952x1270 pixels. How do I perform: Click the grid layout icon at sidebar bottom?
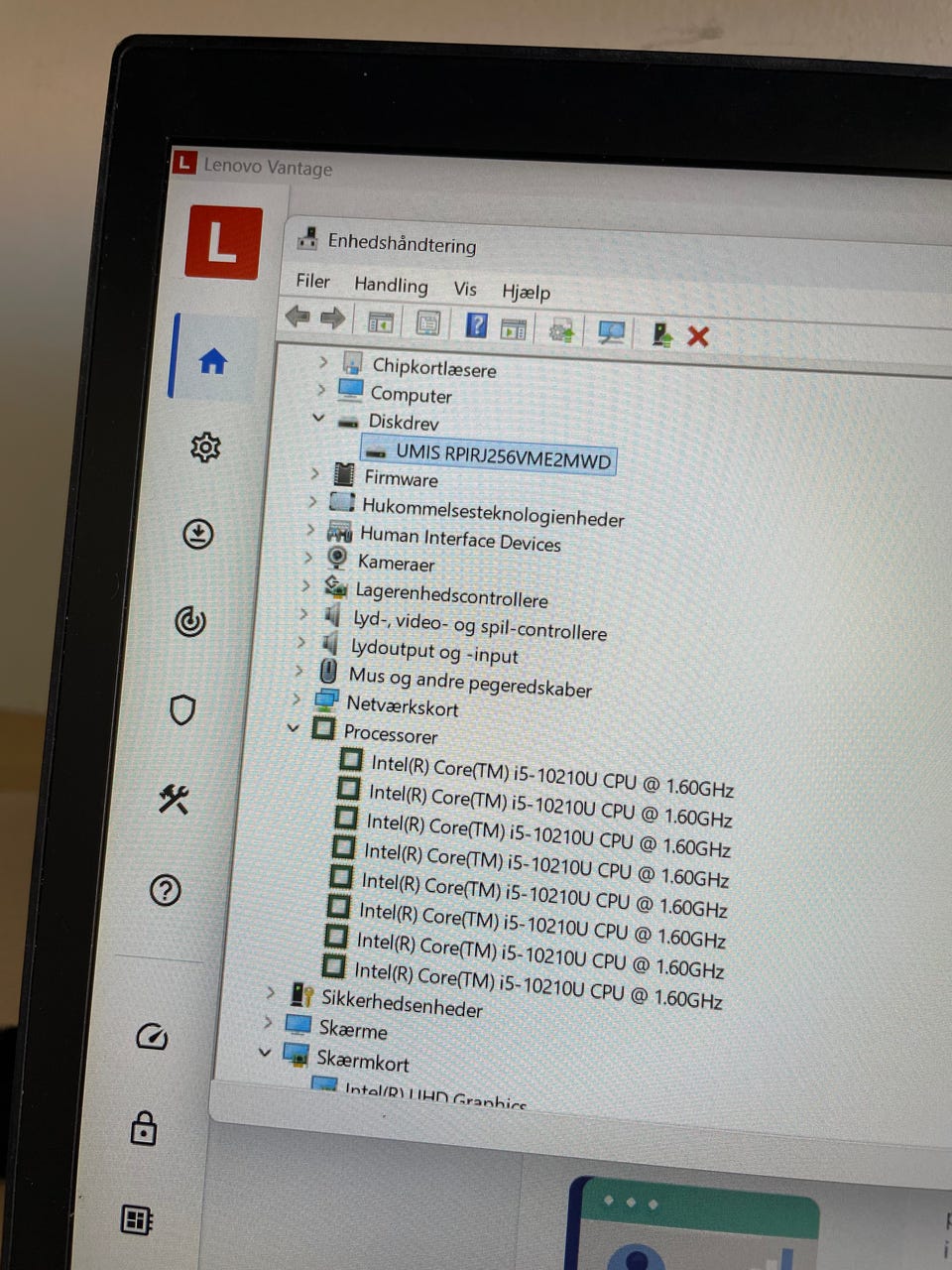coord(136,1219)
